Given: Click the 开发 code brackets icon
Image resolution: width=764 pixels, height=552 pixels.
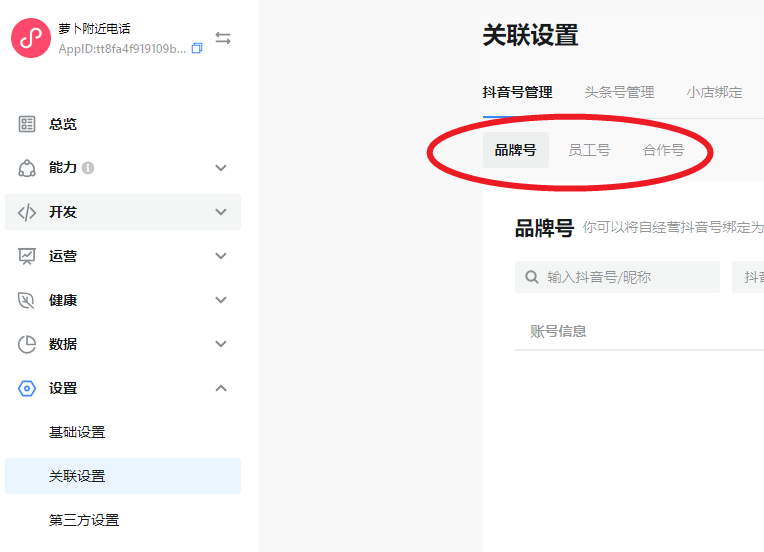Looking at the screenshot, I should tap(27, 212).
